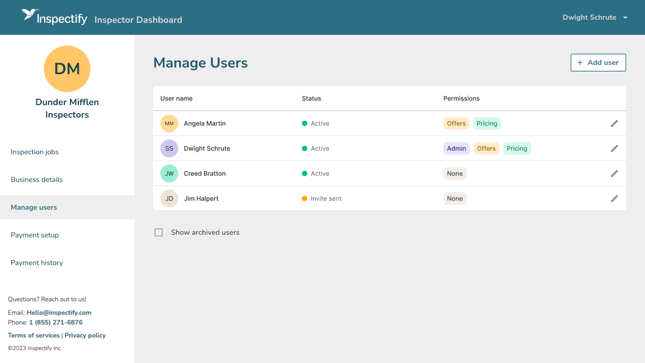Viewport: 645px width, 363px height.
Task: Click the Hello@inspectify.com email link
Action: coord(59,312)
